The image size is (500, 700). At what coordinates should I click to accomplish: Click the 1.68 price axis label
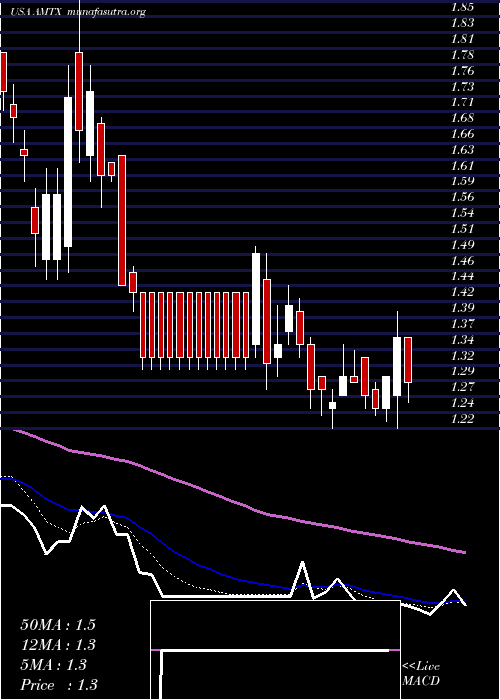coord(462,118)
